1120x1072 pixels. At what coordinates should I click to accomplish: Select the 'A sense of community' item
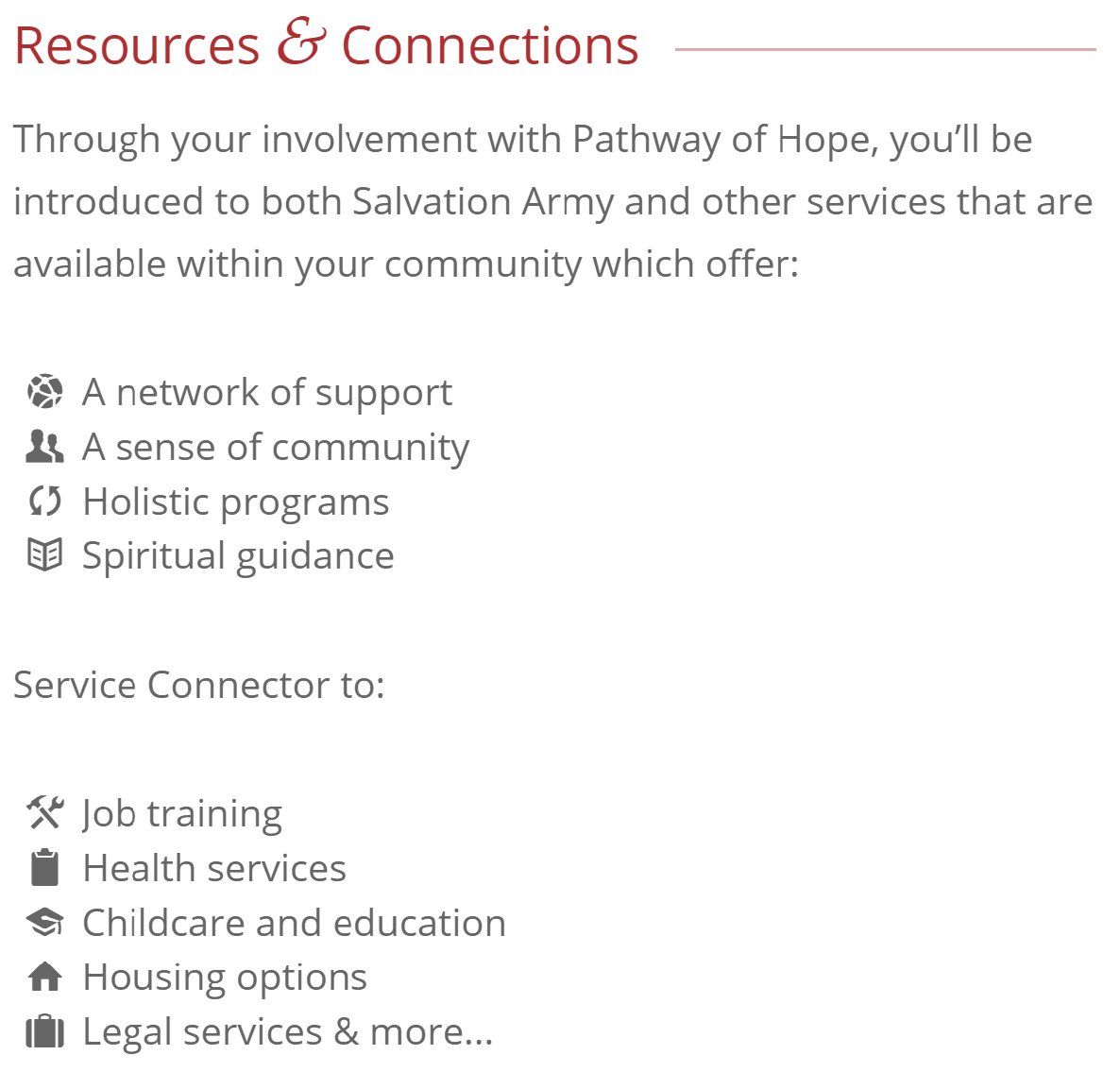pos(276,448)
